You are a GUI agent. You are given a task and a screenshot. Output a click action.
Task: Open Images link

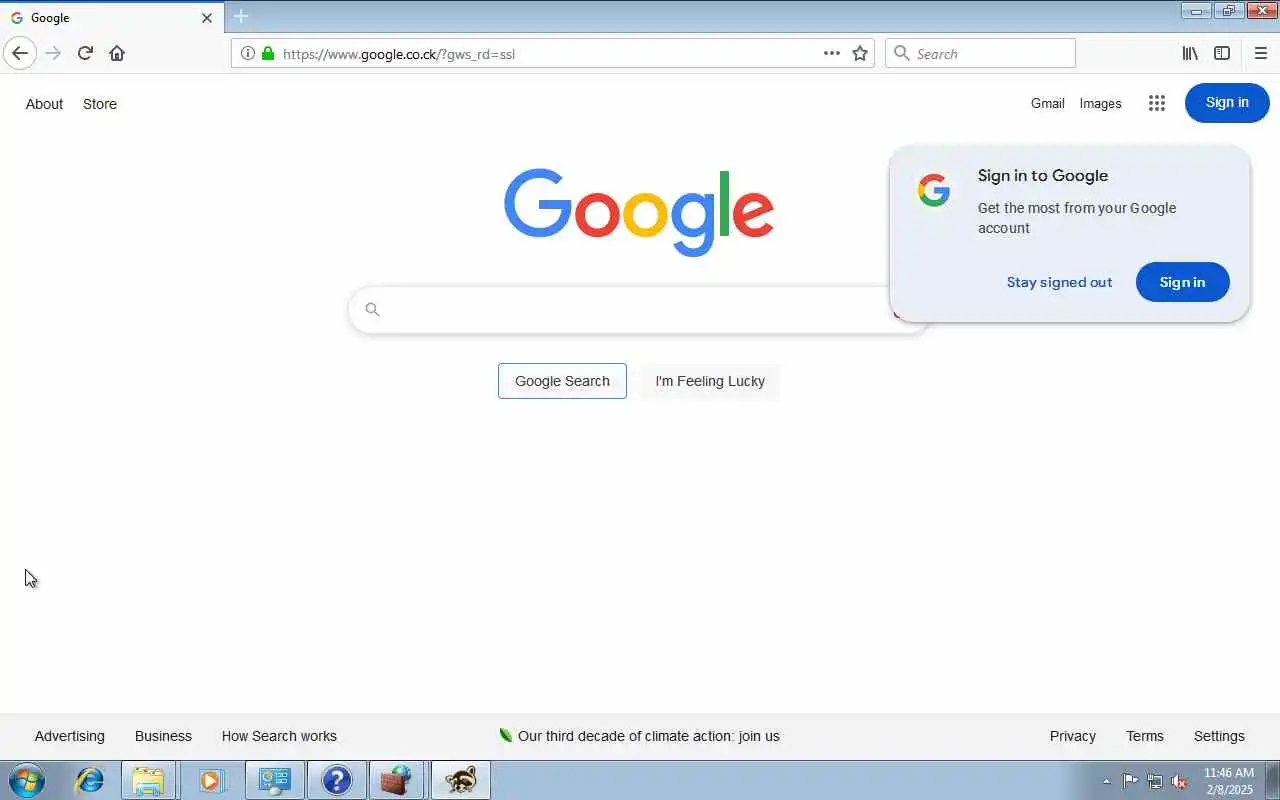pyautogui.click(x=1100, y=103)
